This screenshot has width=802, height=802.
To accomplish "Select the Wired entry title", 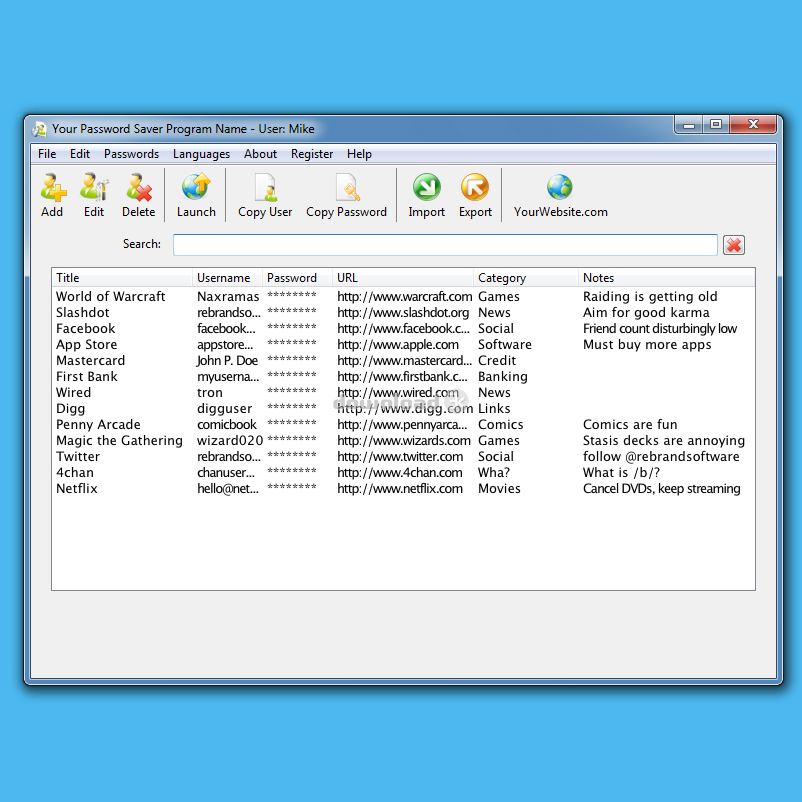I will 73,392.
